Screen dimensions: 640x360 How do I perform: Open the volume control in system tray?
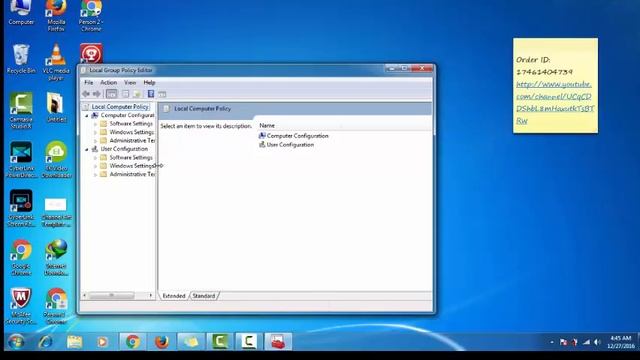click(x=598, y=342)
